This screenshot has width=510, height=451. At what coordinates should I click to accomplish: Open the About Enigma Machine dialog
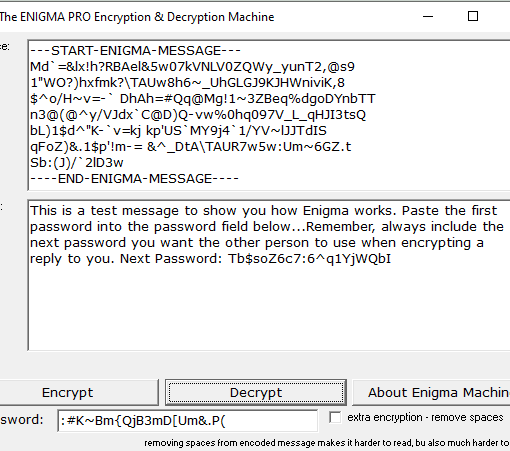tap(431, 392)
